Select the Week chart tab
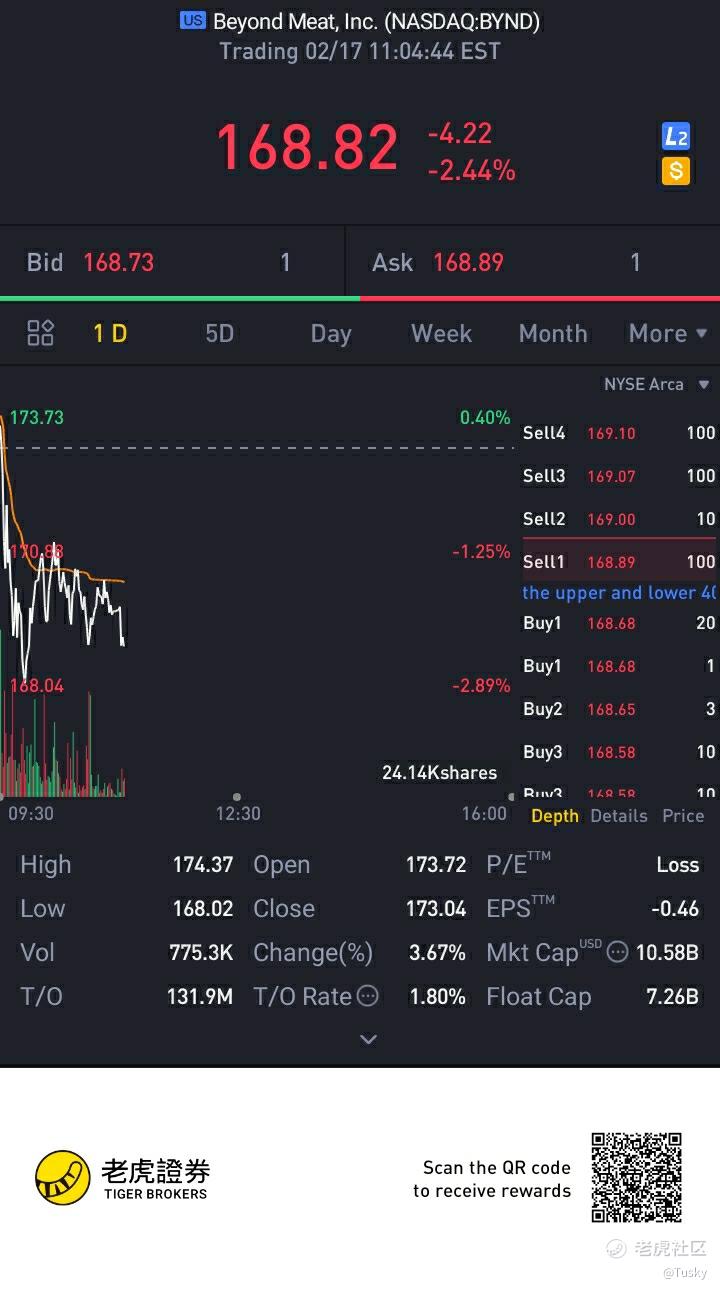The width and height of the screenshot is (720, 1289). pyautogui.click(x=441, y=333)
